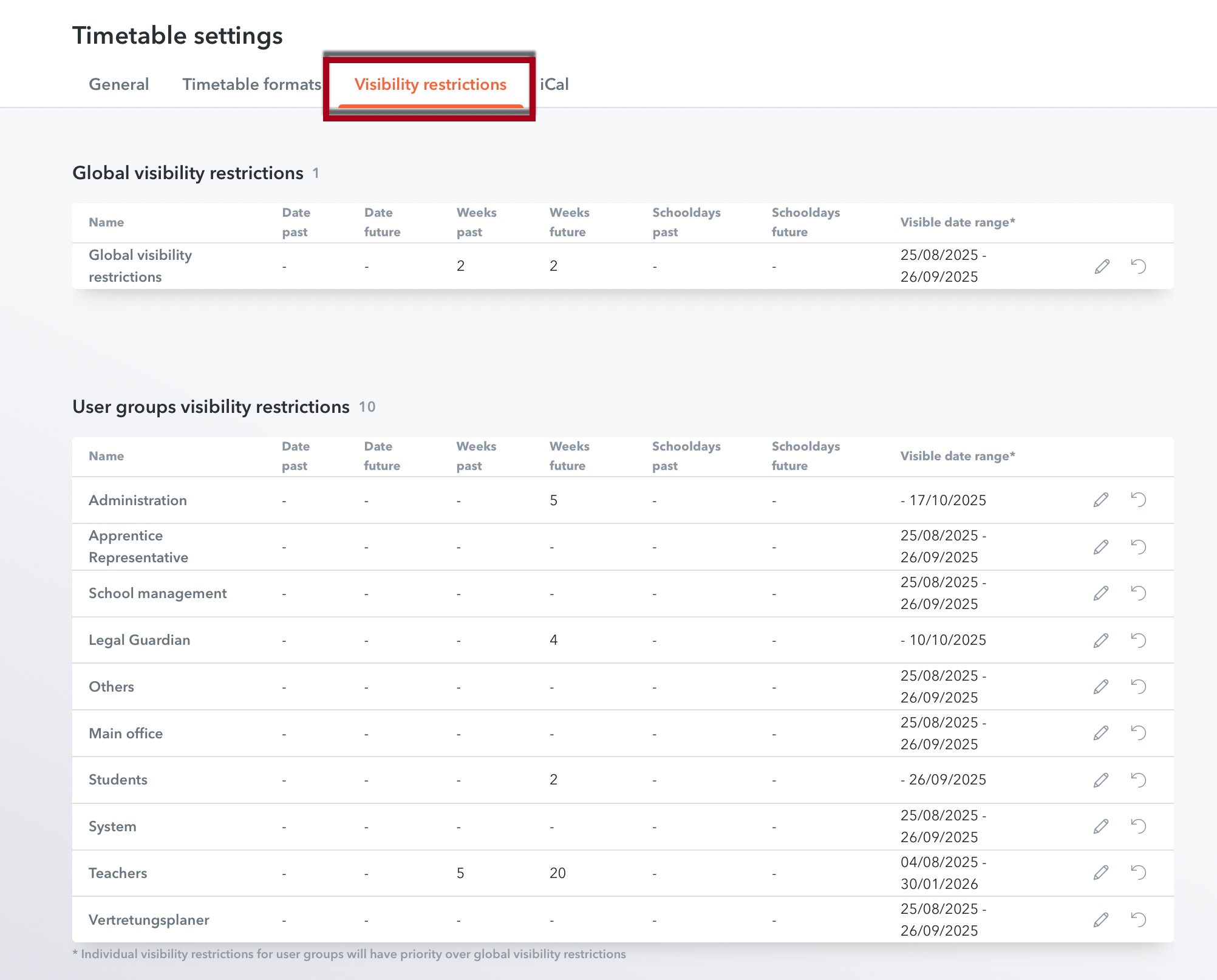1217x980 pixels.
Task: Reset the School management restriction
Action: (1139, 593)
